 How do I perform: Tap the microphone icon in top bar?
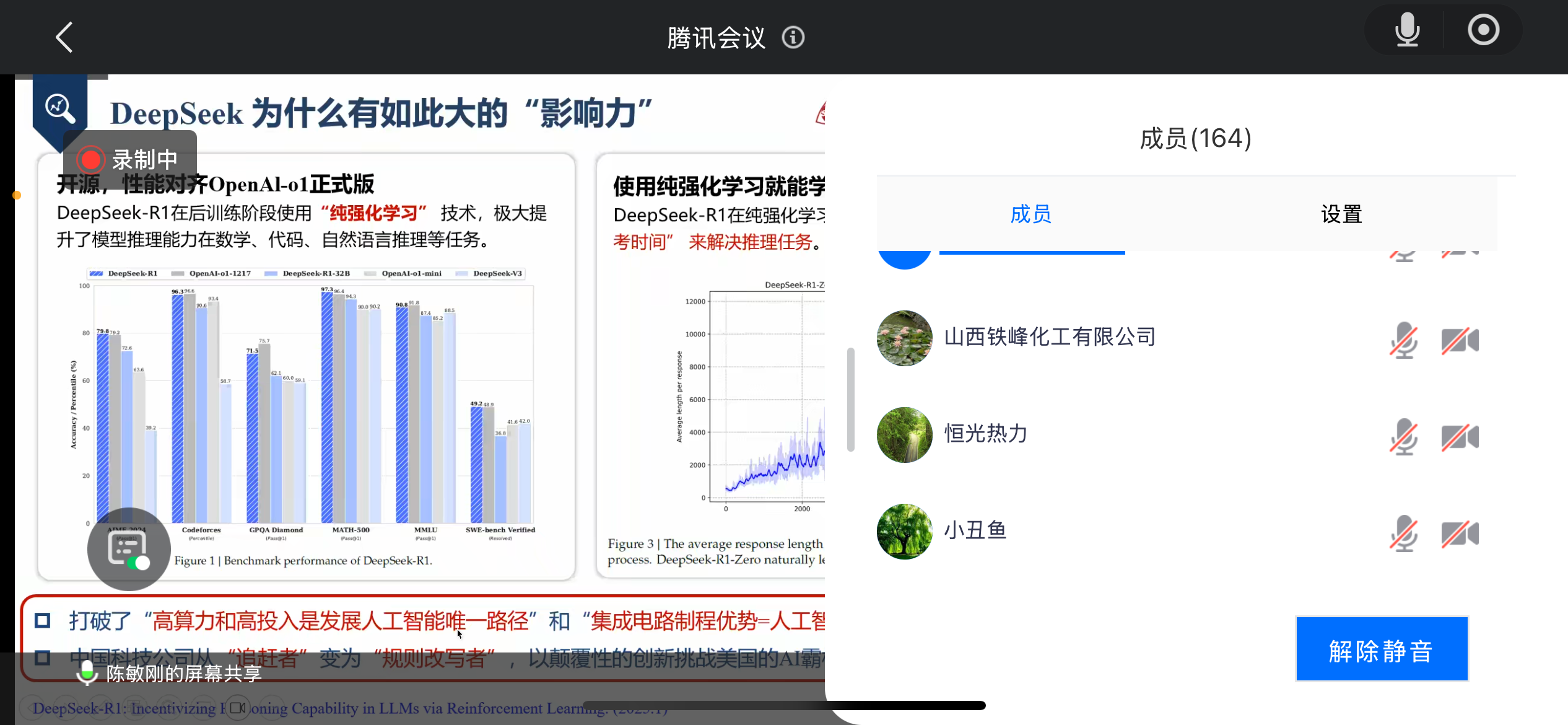1407,30
